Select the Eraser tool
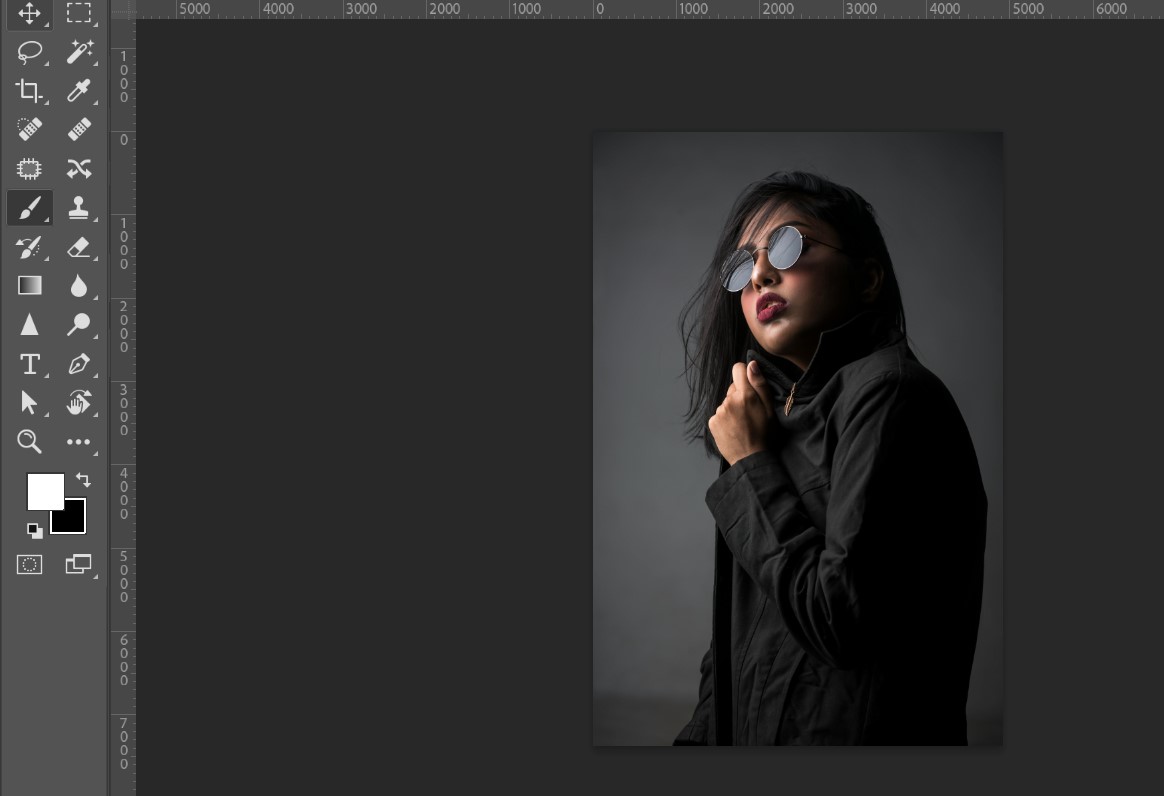Viewport: 1164px width, 796px height. coord(79,247)
